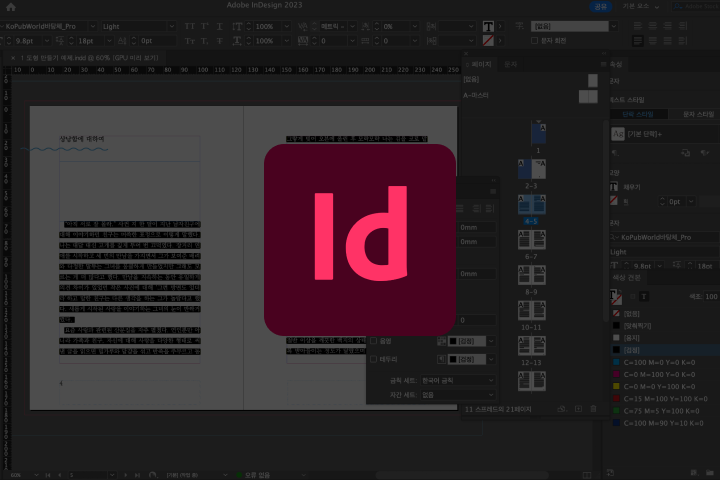Click the KoPubWorld font field in Properties
Image resolution: width=720 pixels, height=480 pixels.
coord(665,237)
